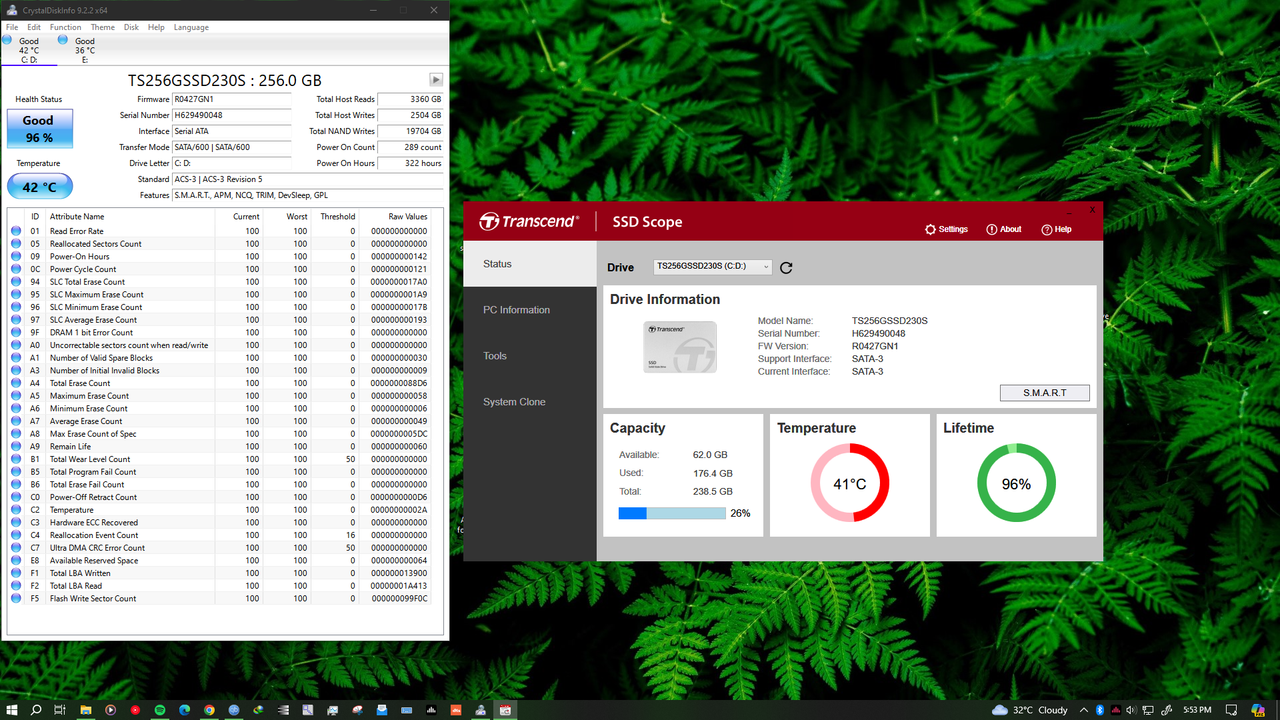This screenshot has width=1280, height=720.
Task: Open Disk menu in CrystalDiskInfo
Action: [x=131, y=27]
